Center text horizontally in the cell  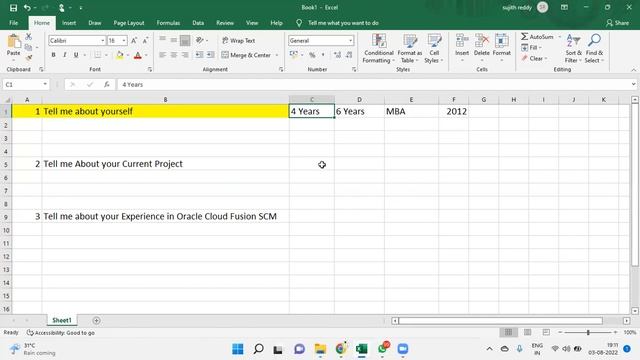174,55
